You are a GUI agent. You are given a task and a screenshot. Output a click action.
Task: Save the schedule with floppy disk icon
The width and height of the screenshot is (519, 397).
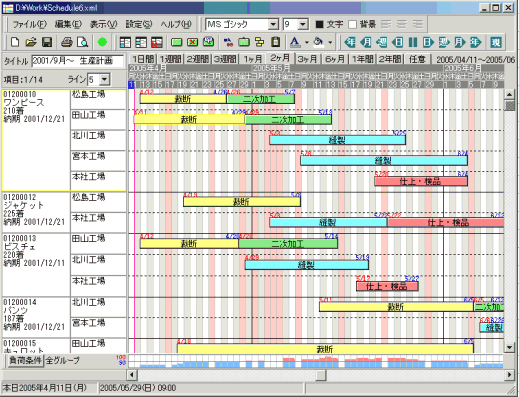47,42
